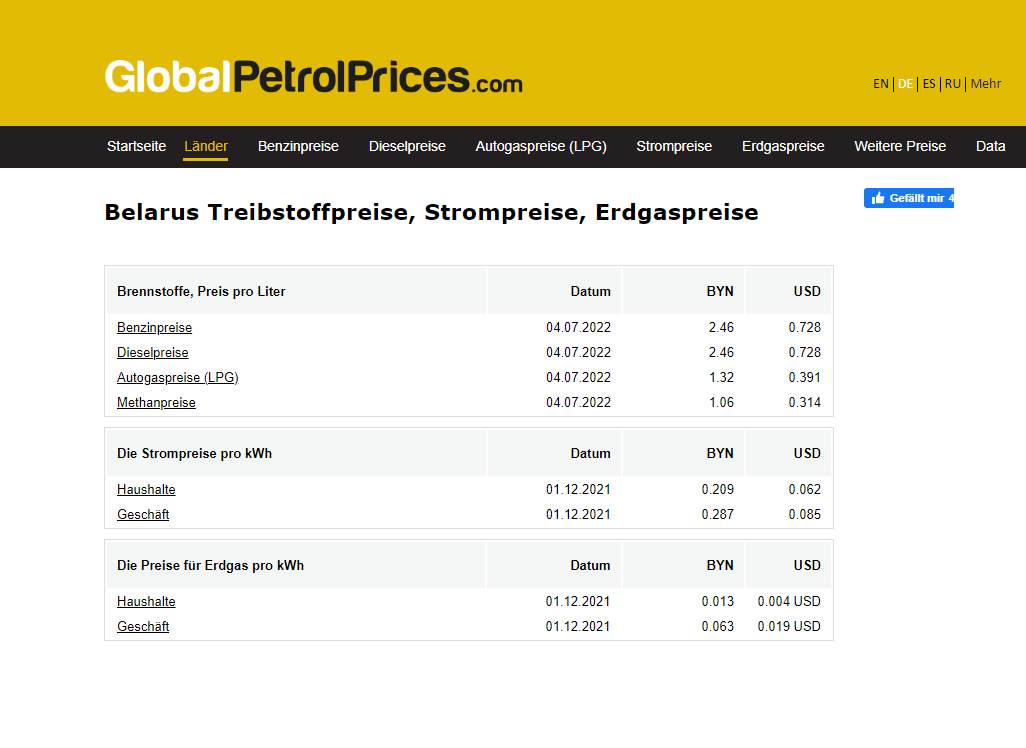Select Autogaspreise (LPG) in the navigation bar
This screenshot has height=748, width=1026.
pyautogui.click(x=541, y=146)
